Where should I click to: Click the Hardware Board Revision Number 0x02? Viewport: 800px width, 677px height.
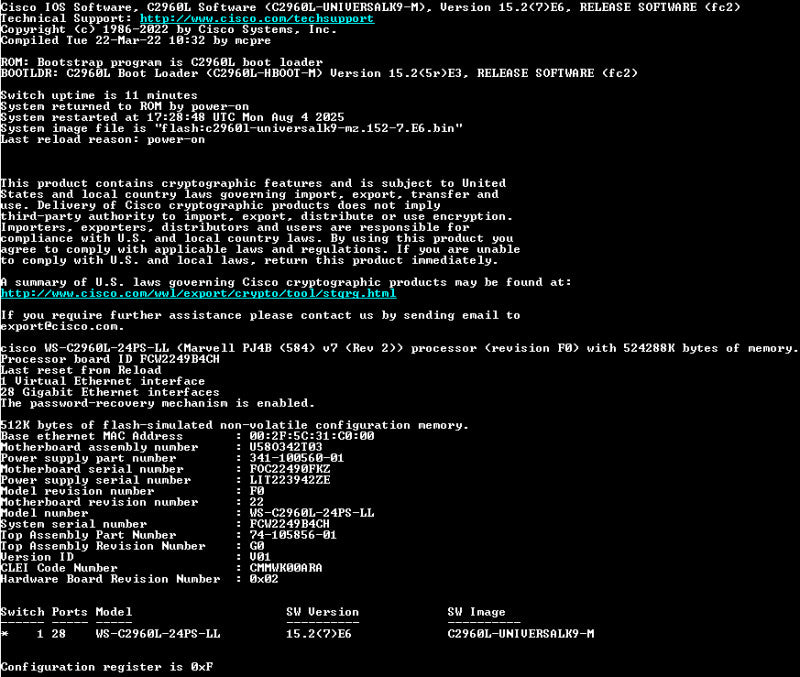coord(264,579)
